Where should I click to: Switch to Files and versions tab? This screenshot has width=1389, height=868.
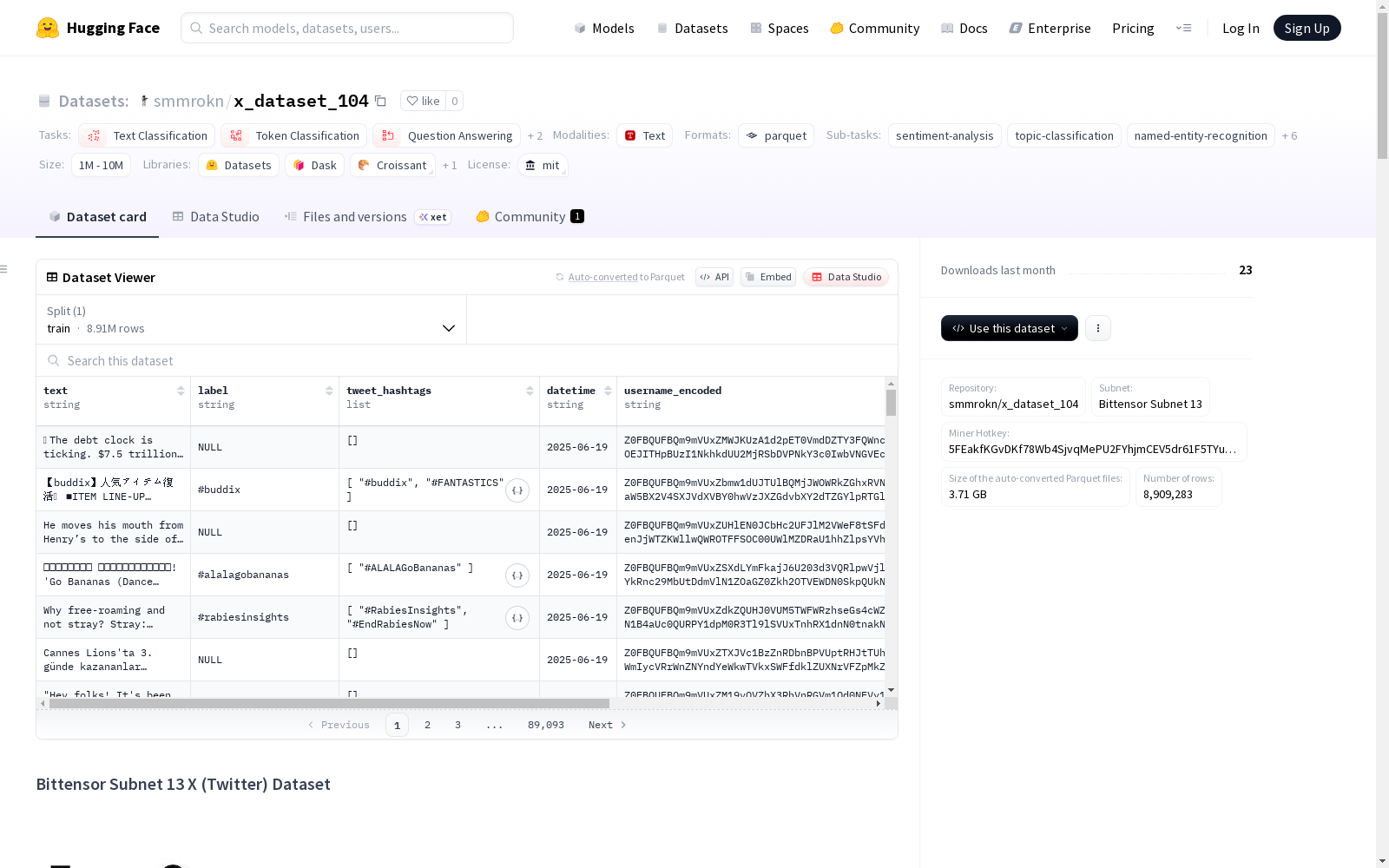click(366, 217)
